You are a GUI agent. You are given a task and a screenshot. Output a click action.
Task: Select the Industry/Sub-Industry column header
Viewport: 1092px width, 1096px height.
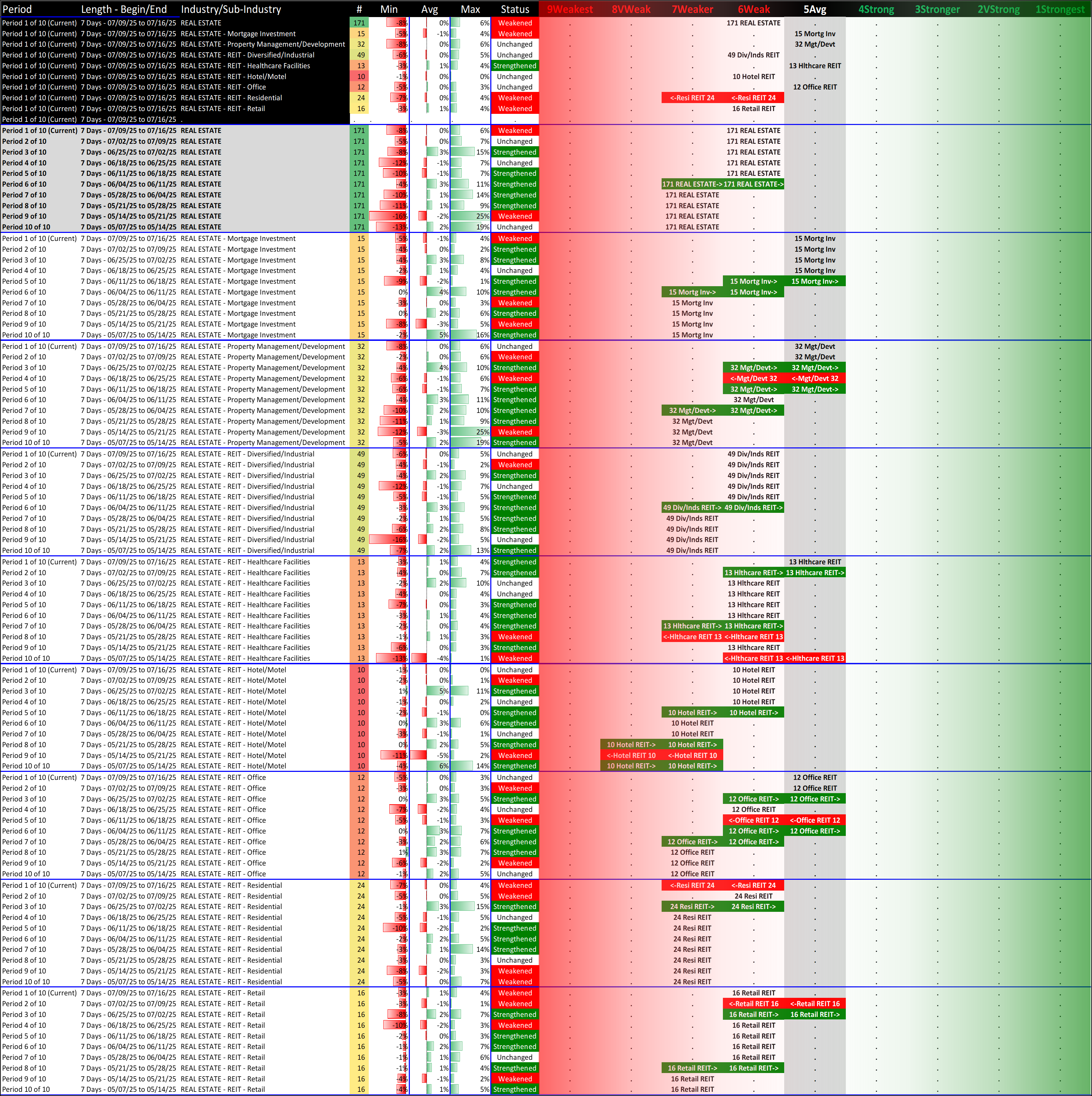[x=231, y=9]
